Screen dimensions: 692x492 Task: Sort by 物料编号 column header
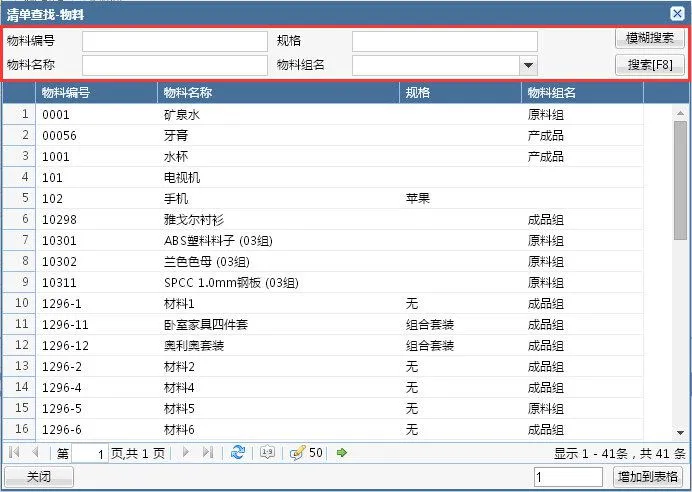(x=96, y=93)
